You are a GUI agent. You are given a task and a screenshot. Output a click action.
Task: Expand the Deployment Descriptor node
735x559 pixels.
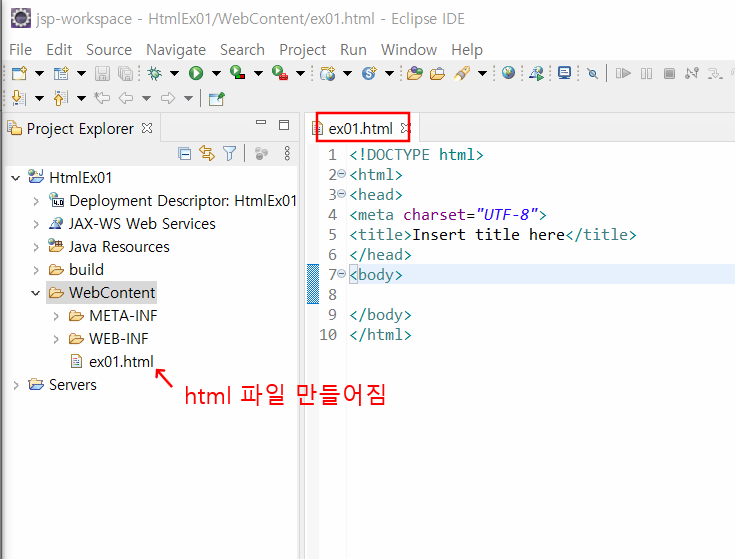click(36, 201)
